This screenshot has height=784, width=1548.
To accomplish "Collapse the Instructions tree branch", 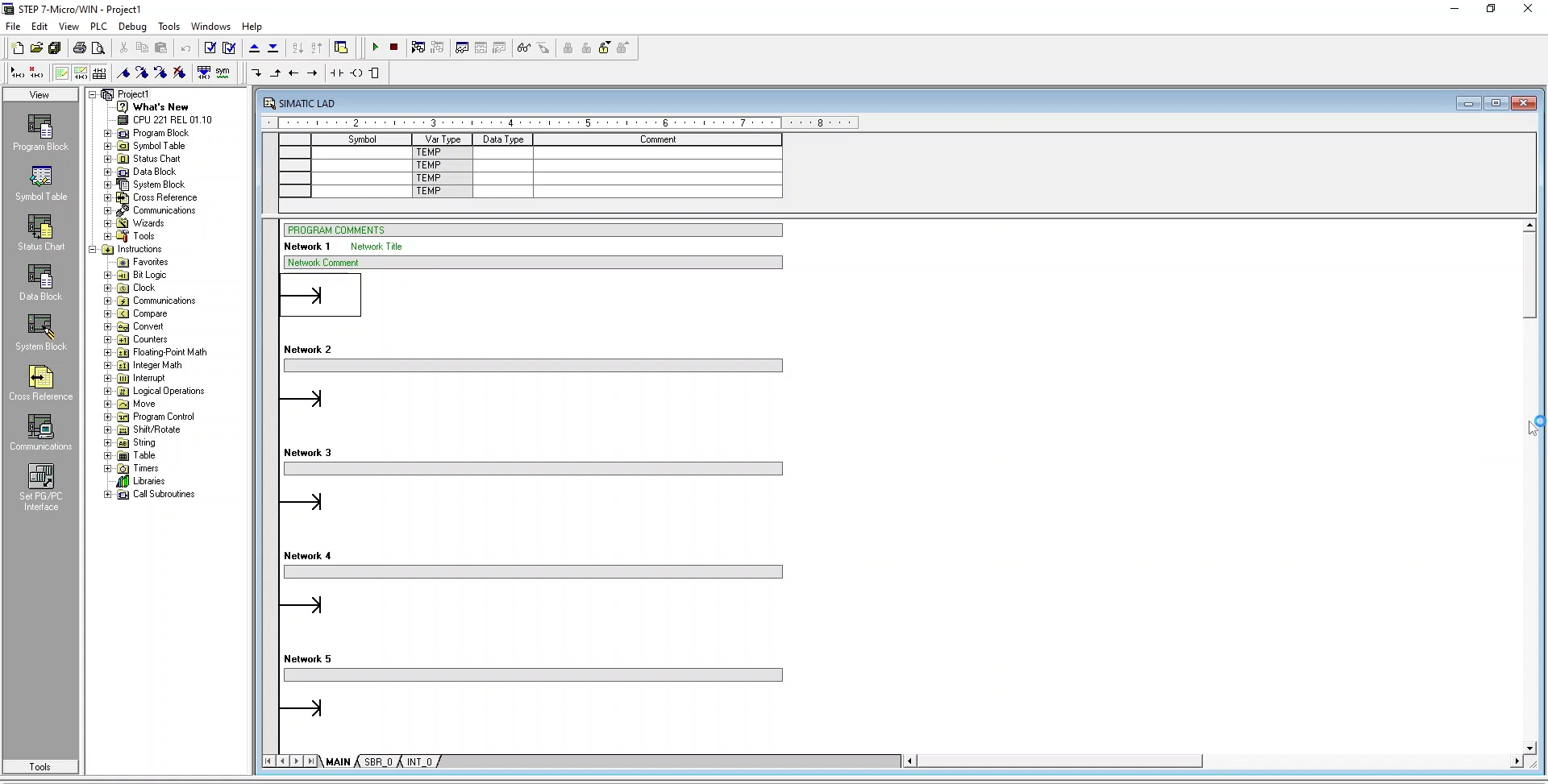I will coord(93,249).
